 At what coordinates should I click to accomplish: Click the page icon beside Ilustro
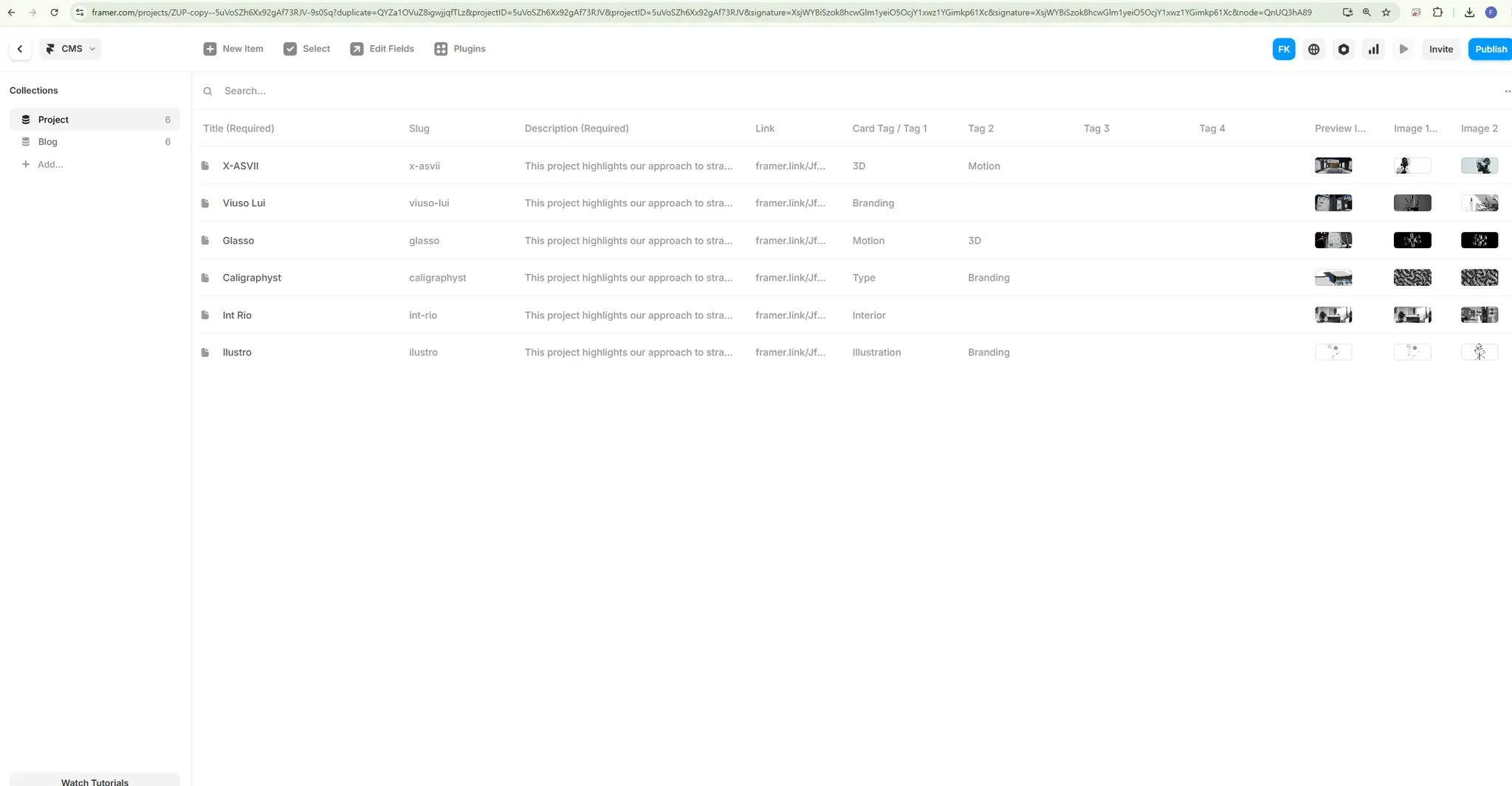(x=205, y=352)
